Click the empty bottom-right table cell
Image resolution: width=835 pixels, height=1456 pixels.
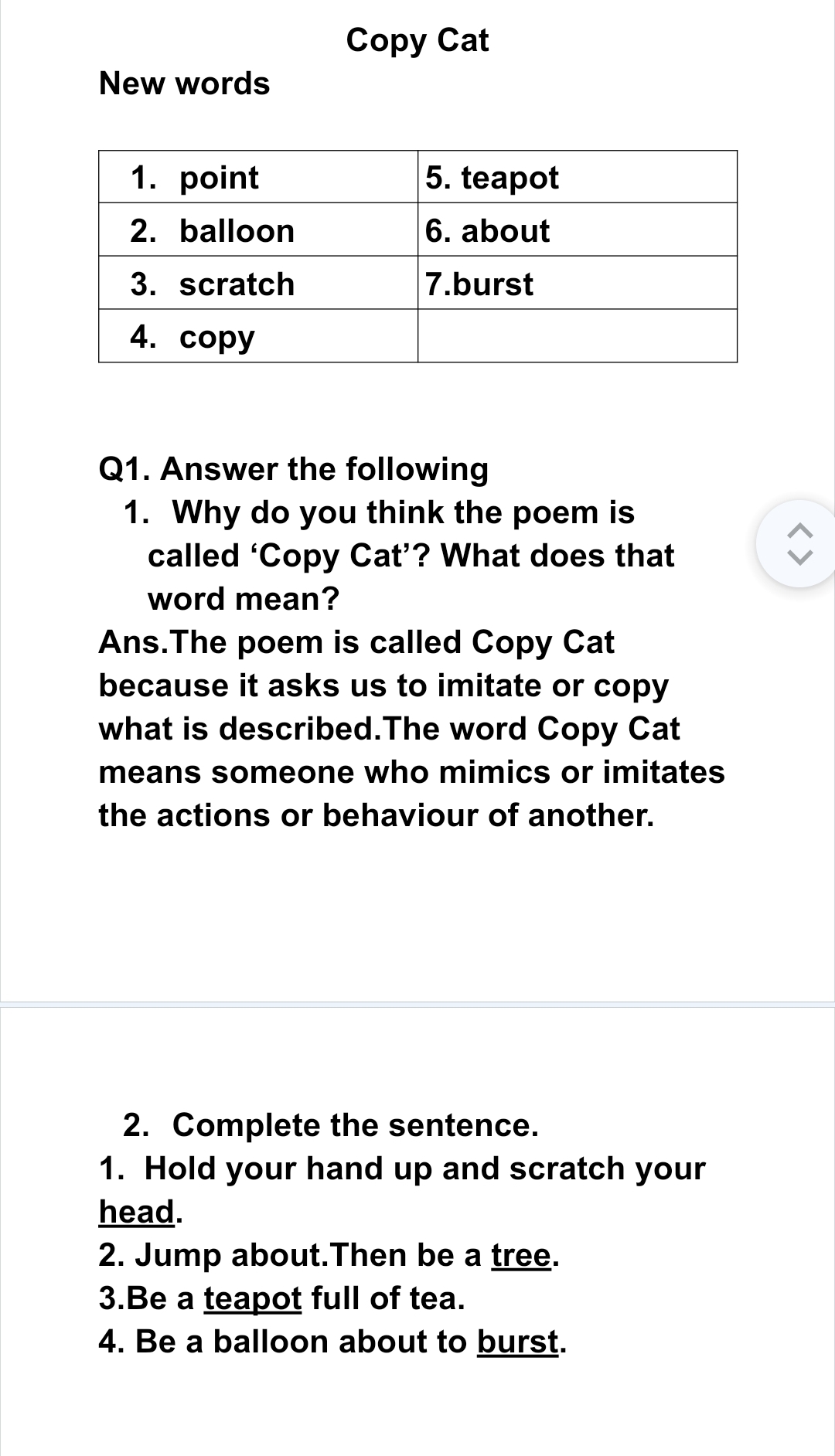(x=578, y=336)
